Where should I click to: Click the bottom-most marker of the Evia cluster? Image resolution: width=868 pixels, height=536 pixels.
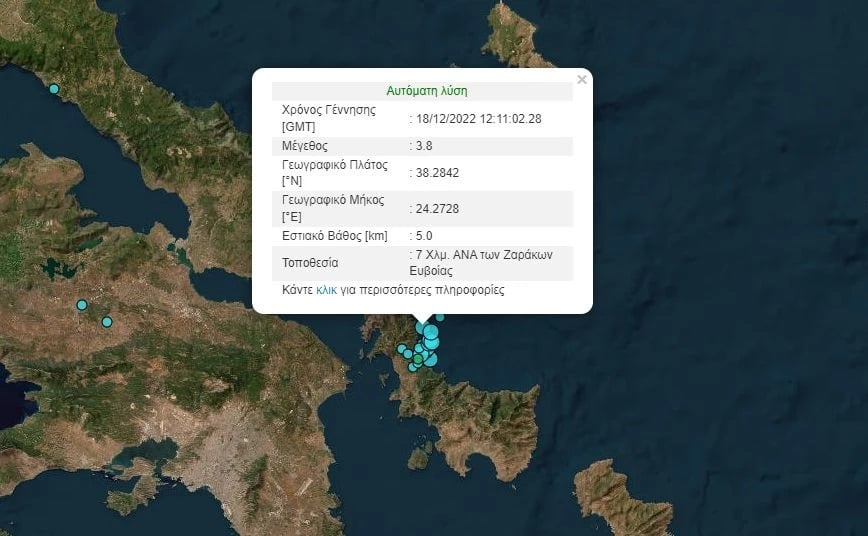[x=413, y=367]
